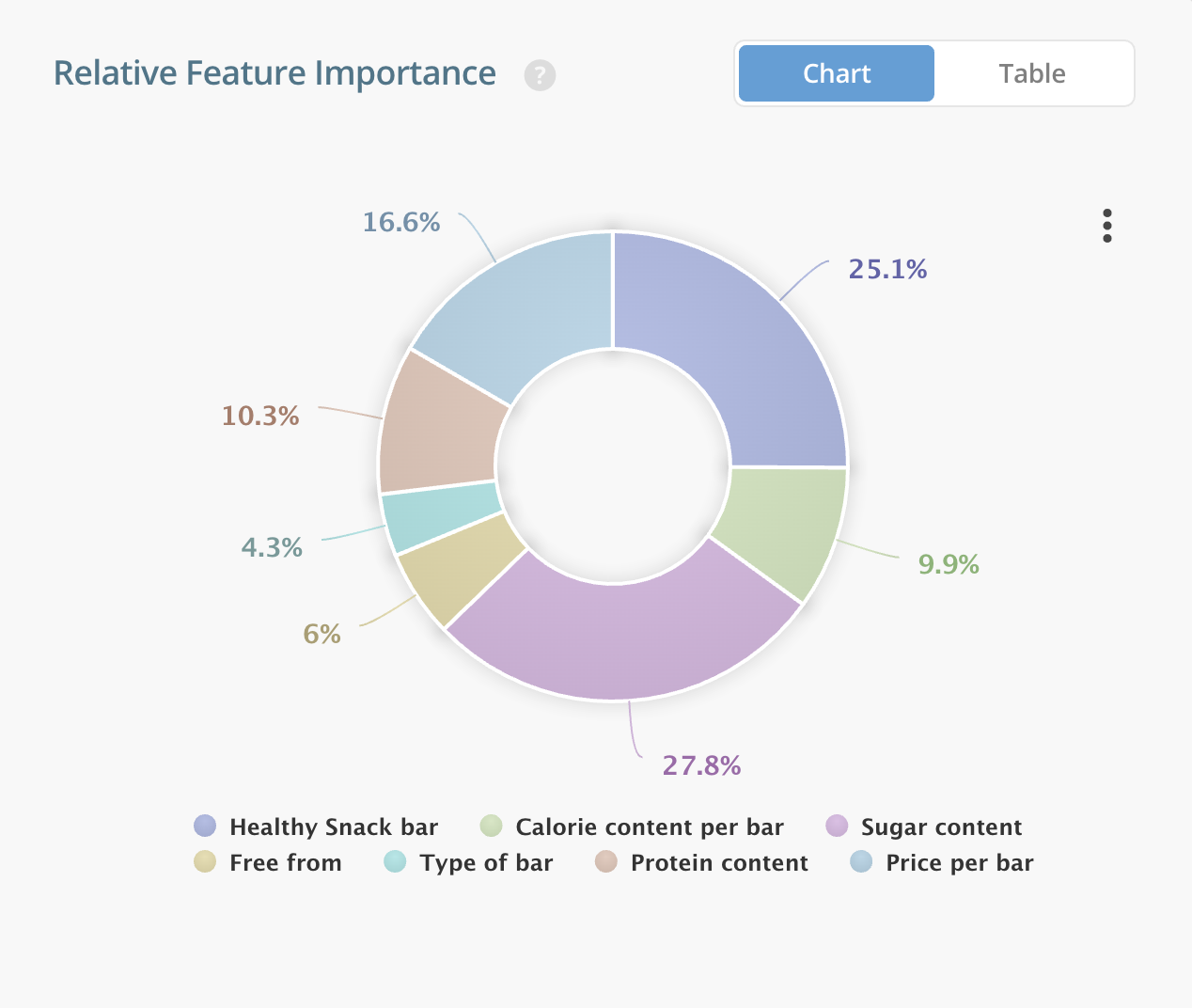Toggle Calorie content per bar legend dot
Screen dimensions: 1192x1008
(x=492, y=826)
